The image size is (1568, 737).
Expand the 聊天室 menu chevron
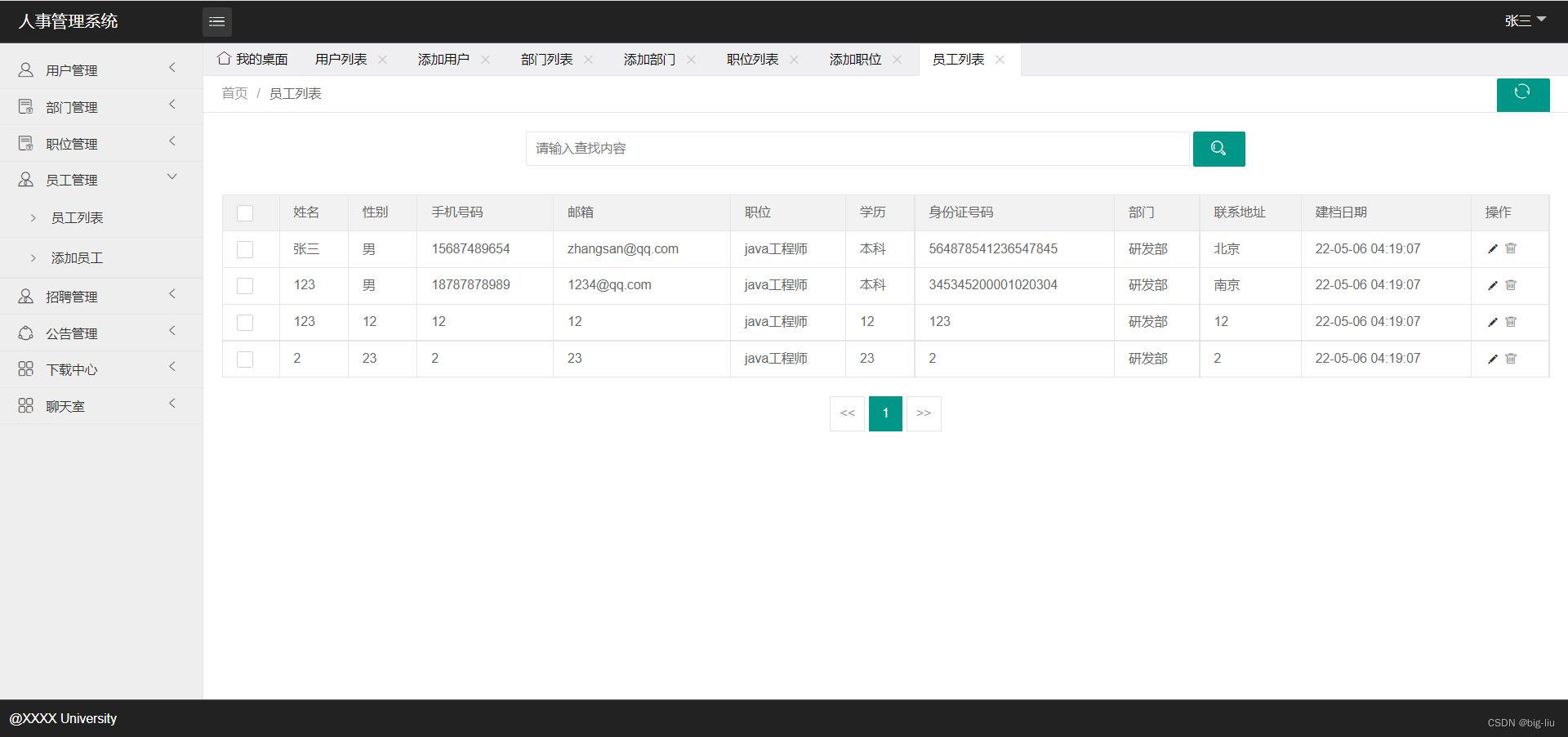tap(172, 404)
